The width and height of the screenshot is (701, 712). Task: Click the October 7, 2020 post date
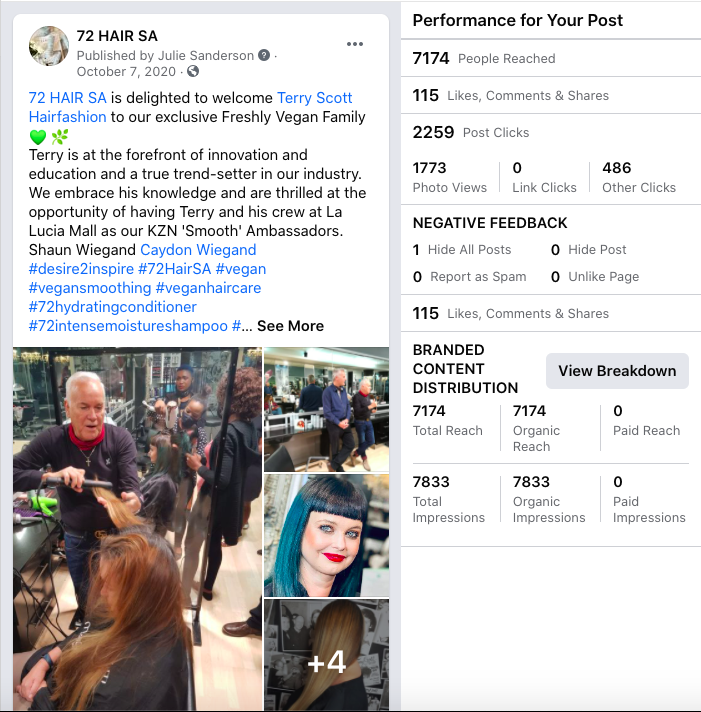(x=126, y=72)
